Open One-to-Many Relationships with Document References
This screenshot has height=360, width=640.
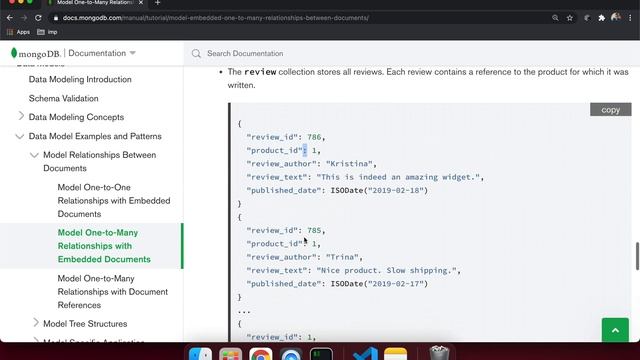click(113, 291)
